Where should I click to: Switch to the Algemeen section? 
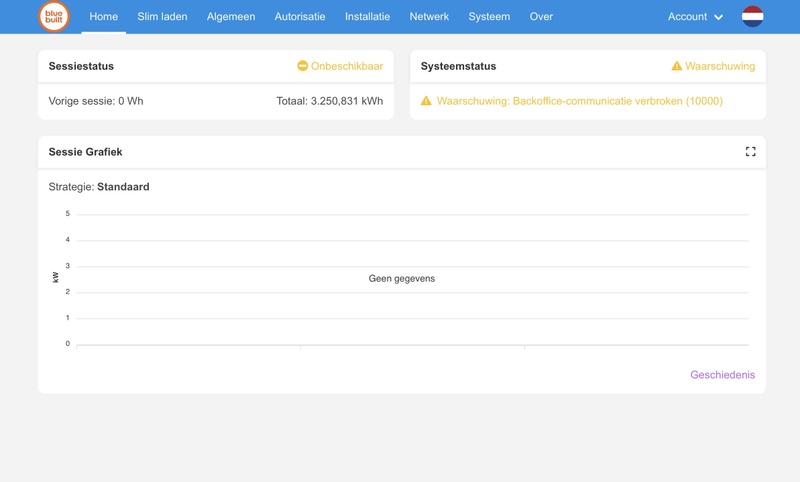click(x=231, y=17)
